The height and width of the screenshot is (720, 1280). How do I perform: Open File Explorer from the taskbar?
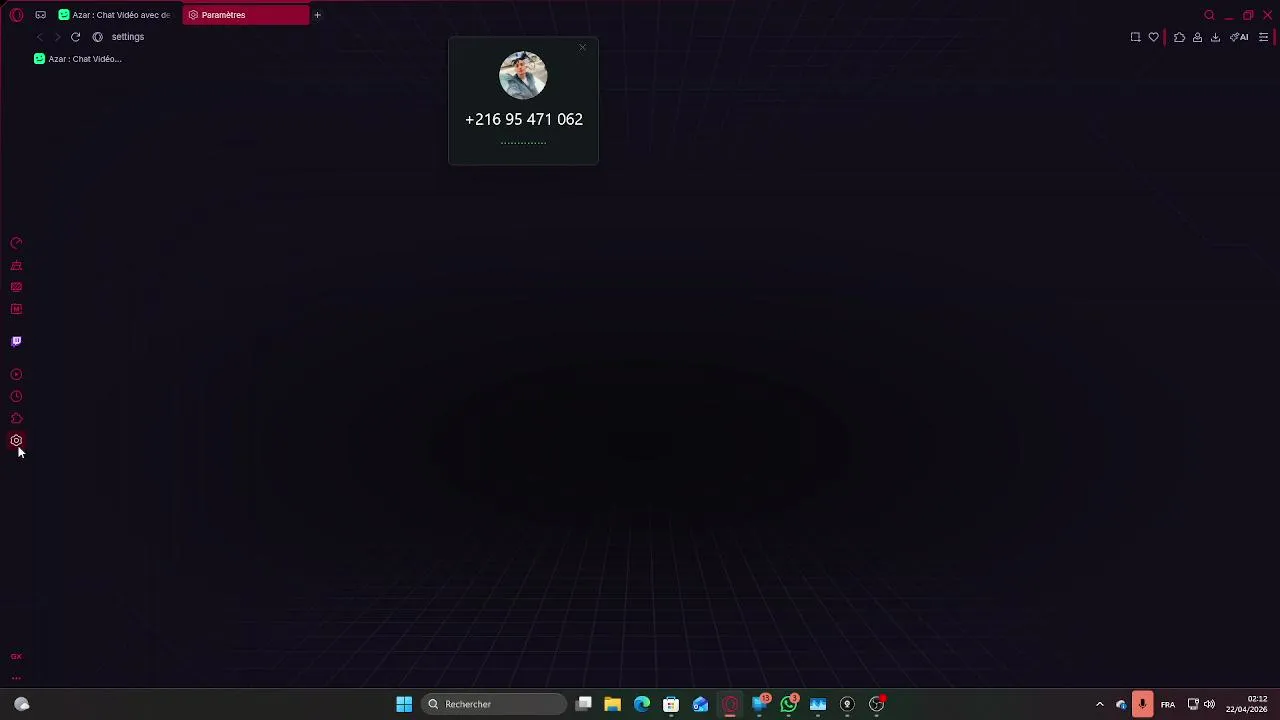click(613, 704)
